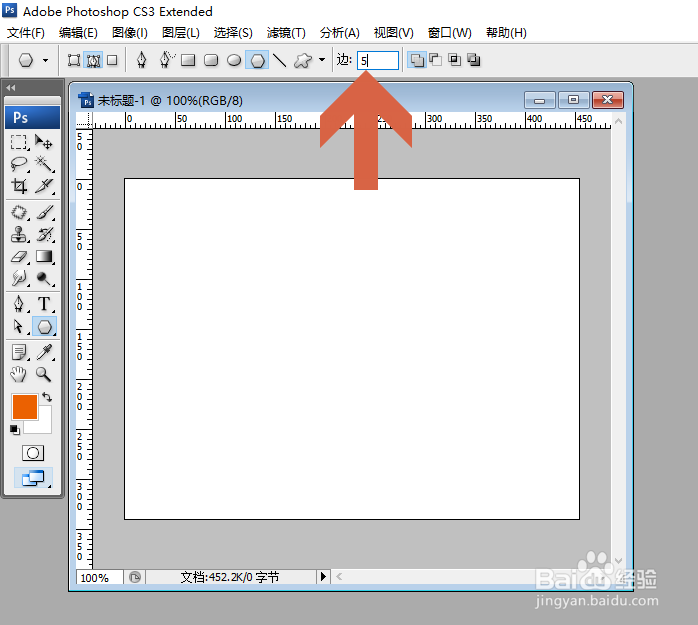Select the Horizontal Type tool
The image size is (698, 625).
pyautogui.click(x=44, y=304)
